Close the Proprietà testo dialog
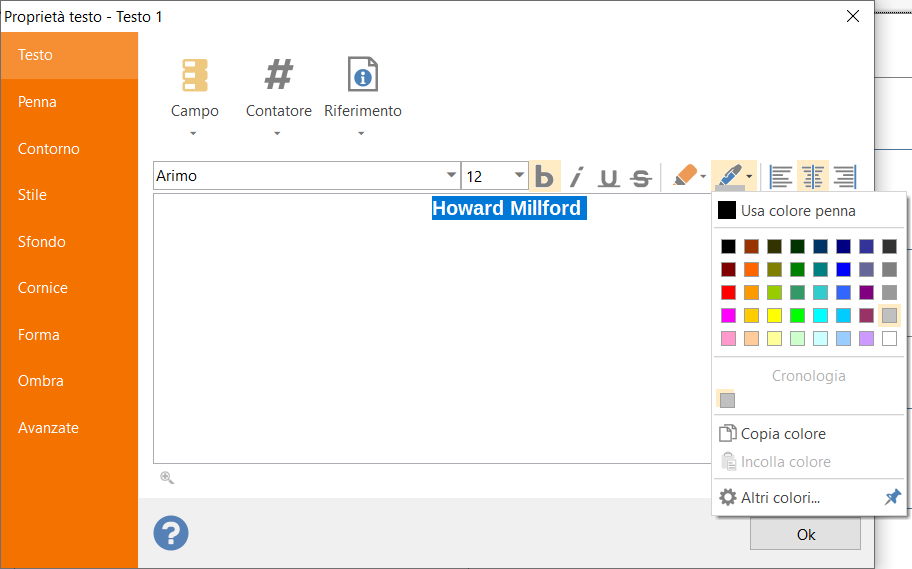 point(853,16)
